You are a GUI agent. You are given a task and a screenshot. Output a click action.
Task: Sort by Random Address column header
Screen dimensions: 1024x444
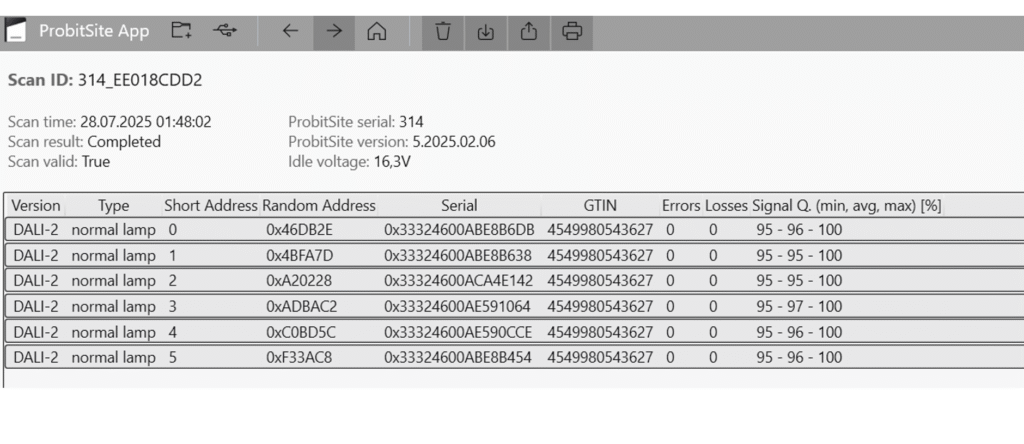coord(319,206)
